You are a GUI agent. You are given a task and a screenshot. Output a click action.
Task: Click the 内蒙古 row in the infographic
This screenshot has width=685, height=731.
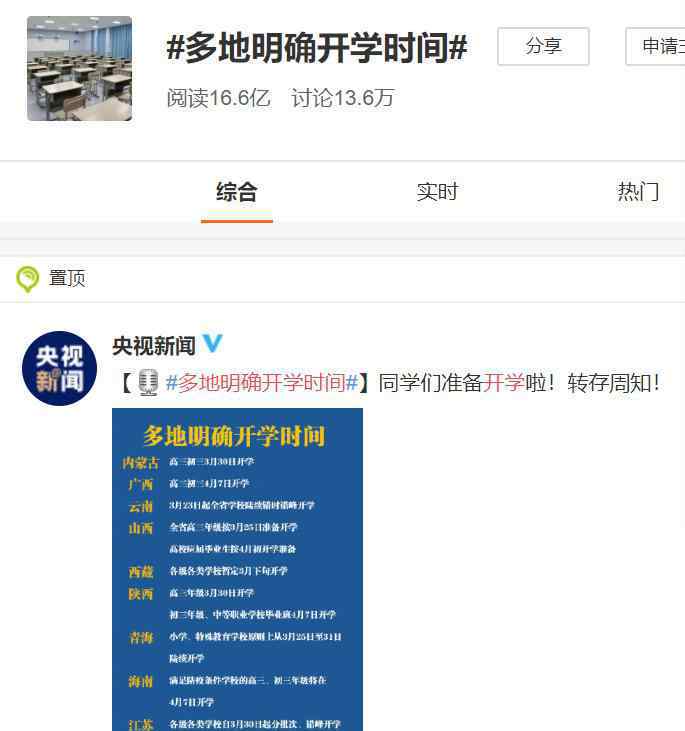(x=189, y=462)
